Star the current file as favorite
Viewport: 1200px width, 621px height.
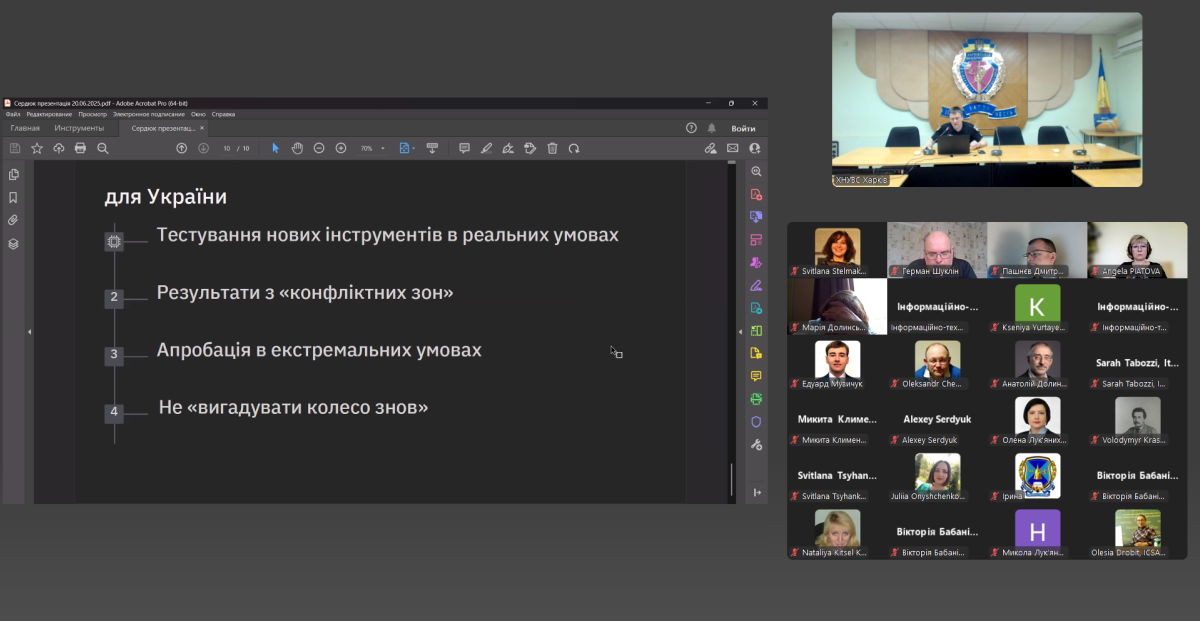(37, 148)
